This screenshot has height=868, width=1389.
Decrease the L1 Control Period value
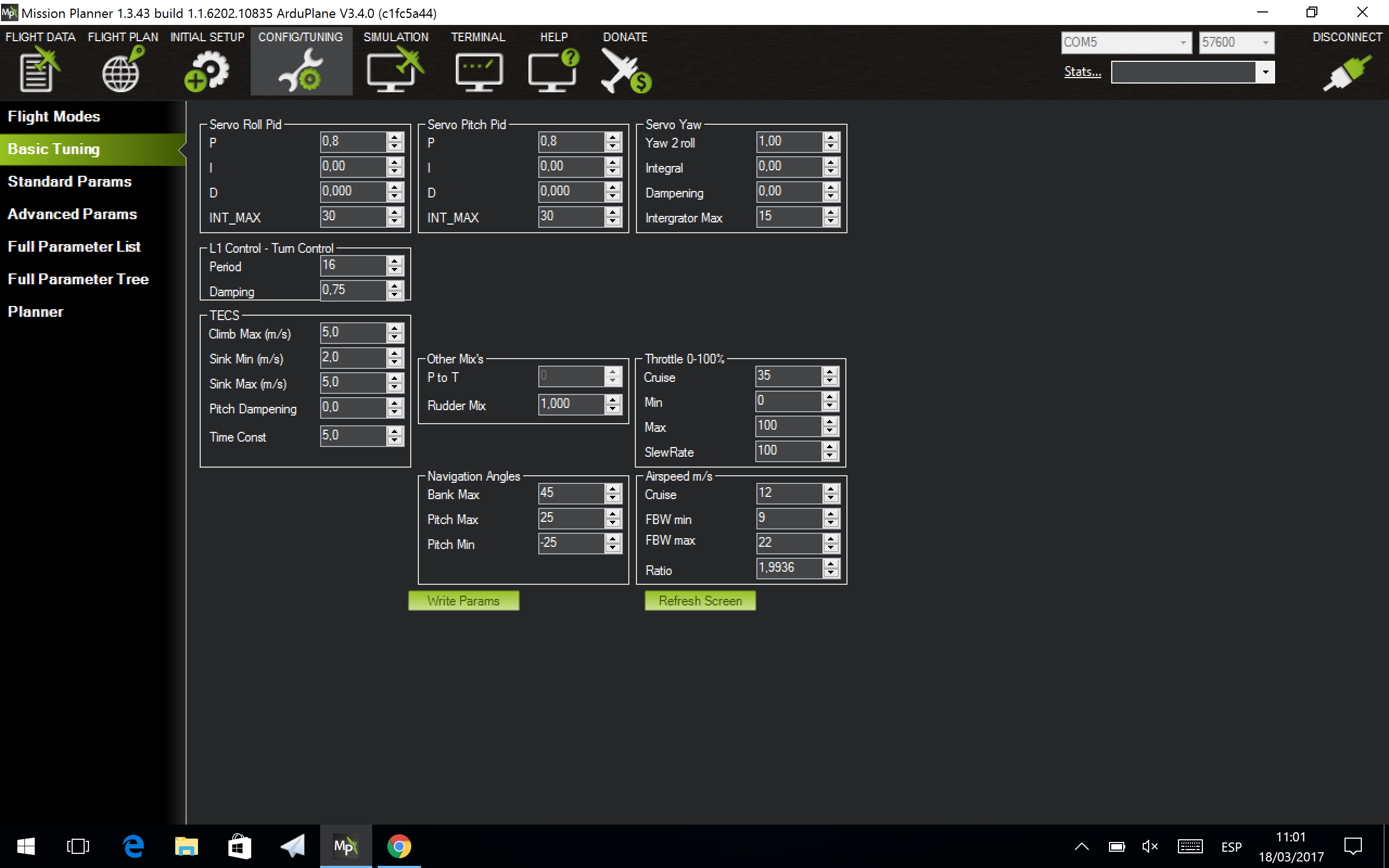click(394, 270)
